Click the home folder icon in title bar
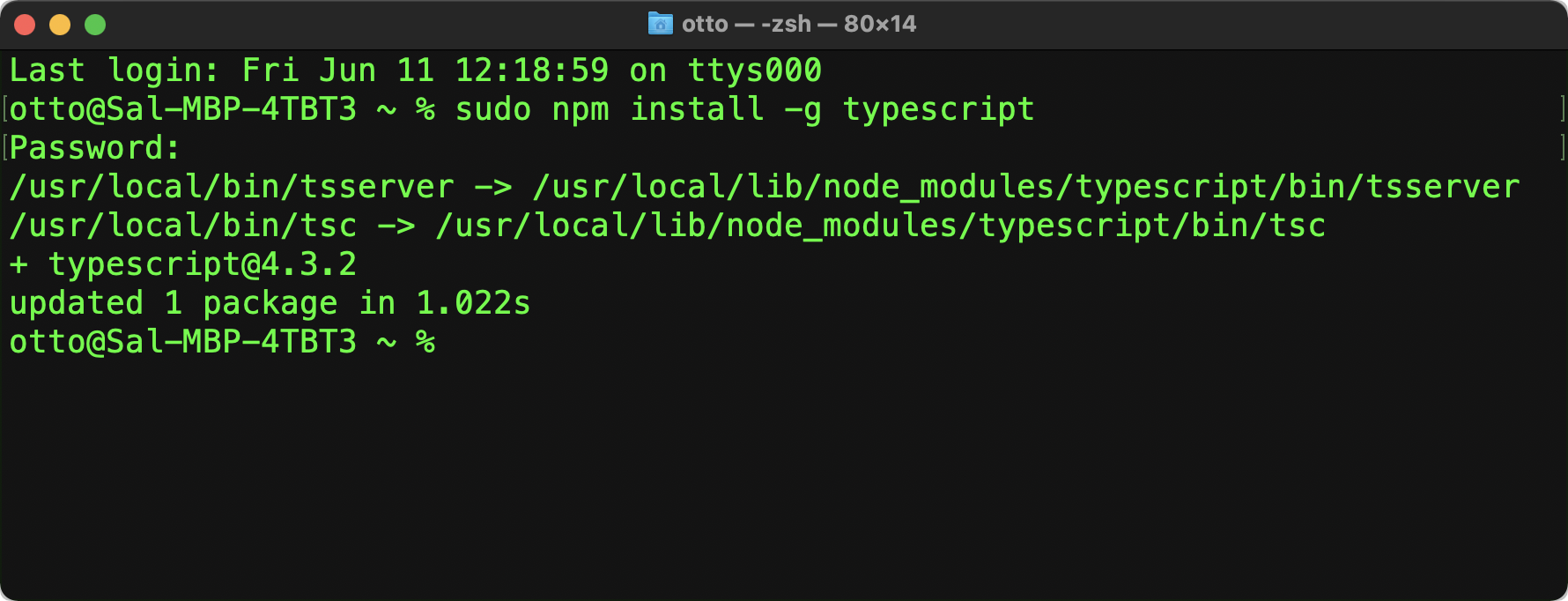This screenshot has width=1568, height=601. 660,24
